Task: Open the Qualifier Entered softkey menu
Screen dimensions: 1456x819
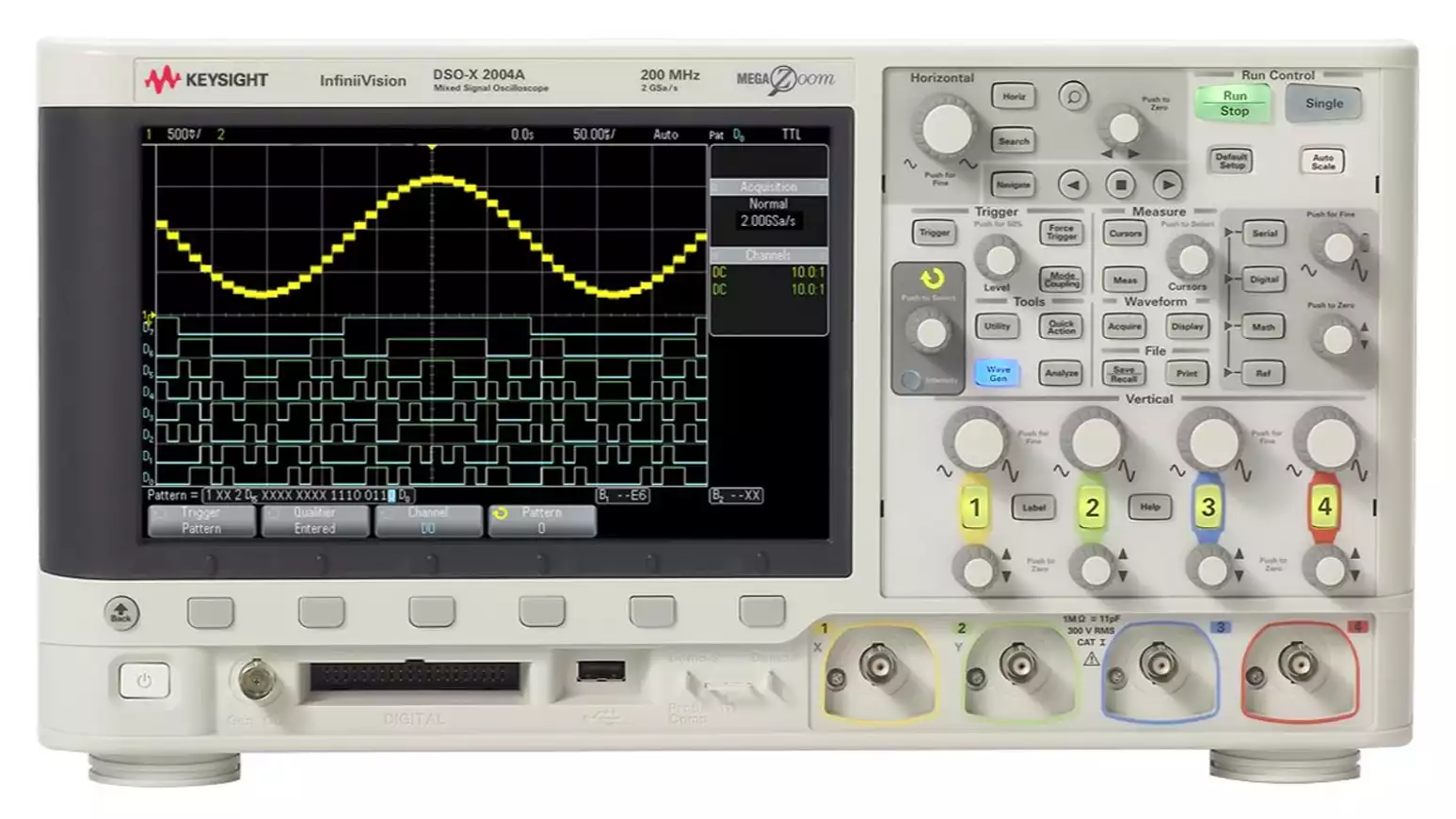Action: pos(314,521)
